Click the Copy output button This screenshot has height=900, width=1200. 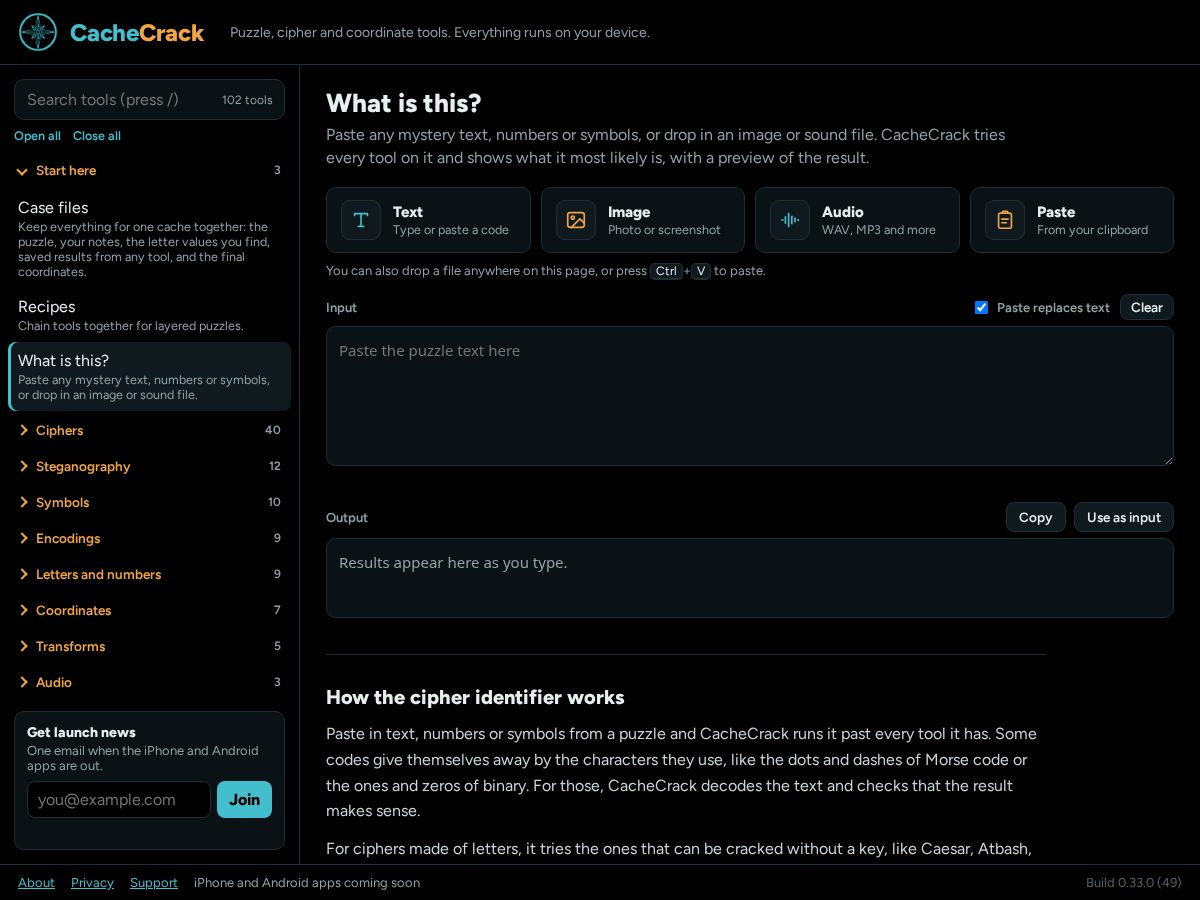click(x=1035, y=517)
